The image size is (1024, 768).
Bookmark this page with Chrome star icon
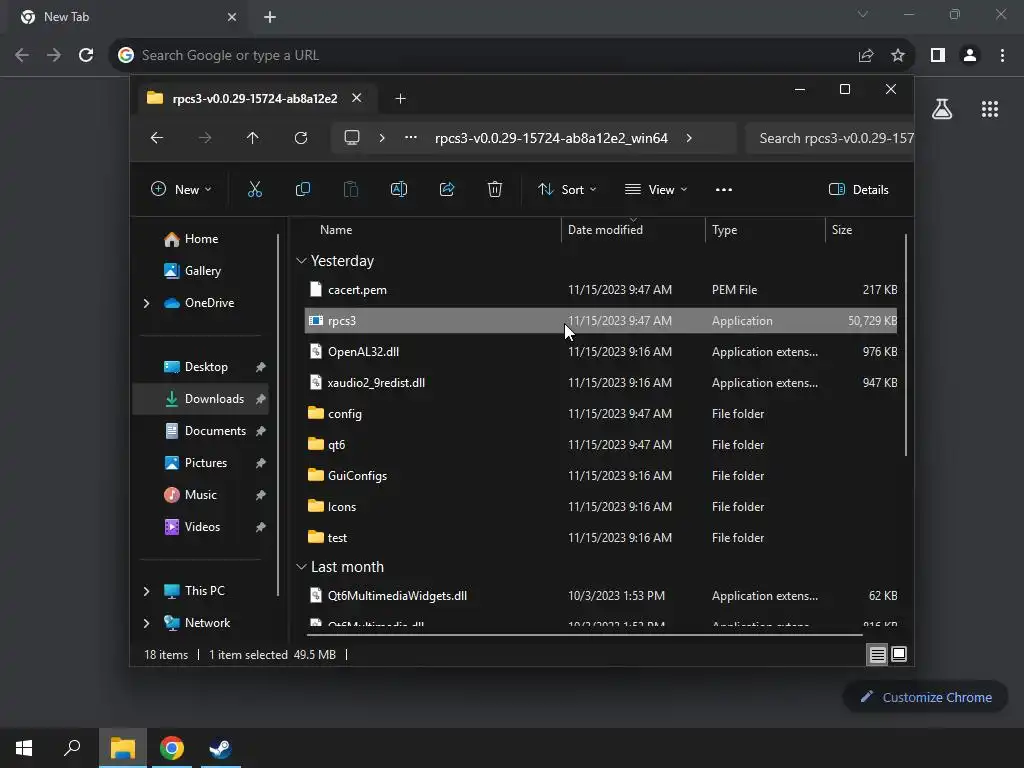[x=898, y=56]
